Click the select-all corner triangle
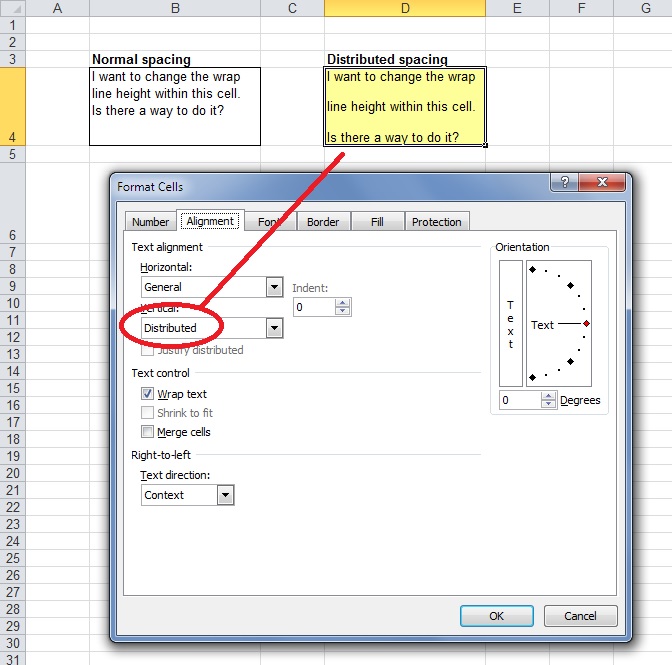Screen dimensions: 672x665 (13, 8)
